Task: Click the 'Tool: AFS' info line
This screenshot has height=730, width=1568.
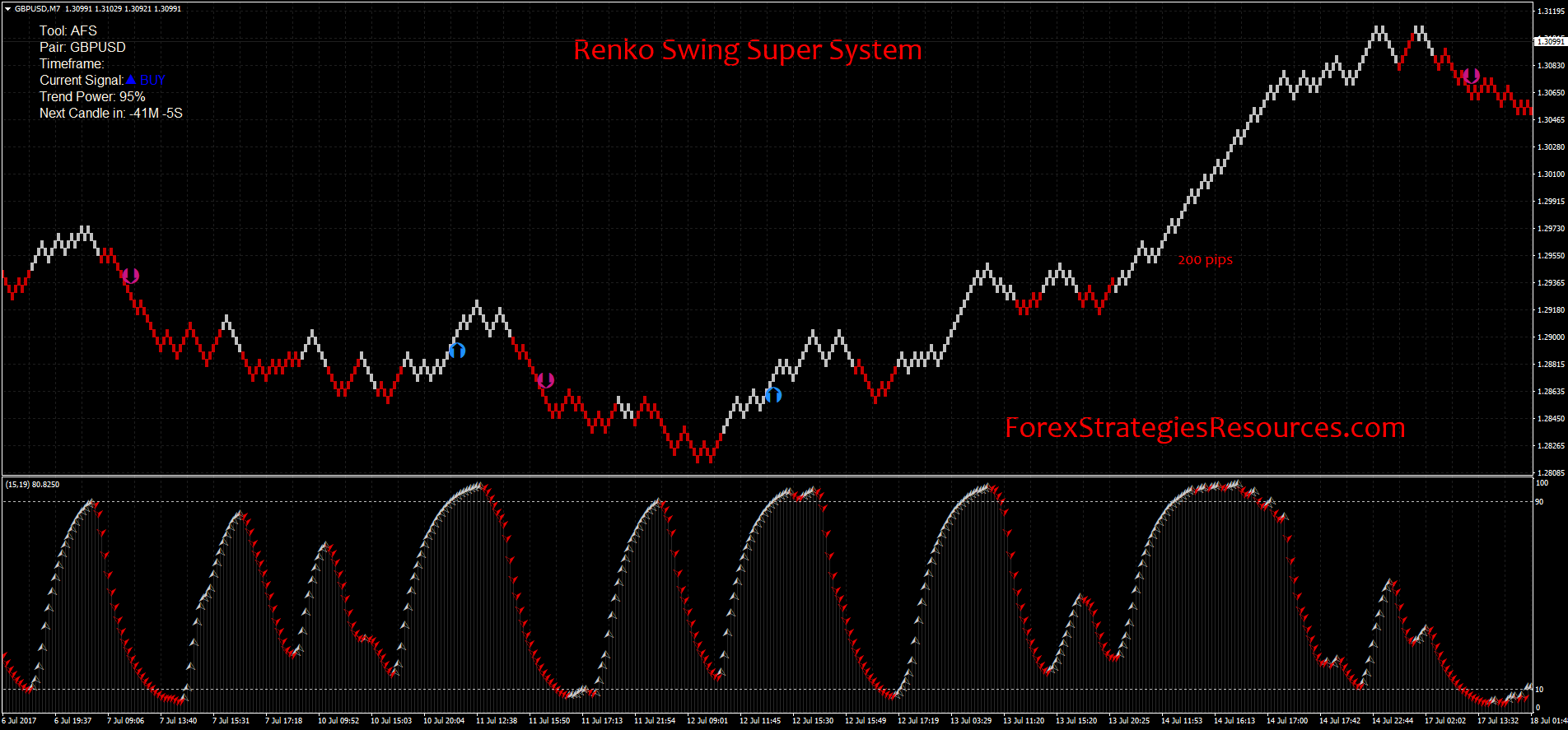Action: [x=68, y=30]
